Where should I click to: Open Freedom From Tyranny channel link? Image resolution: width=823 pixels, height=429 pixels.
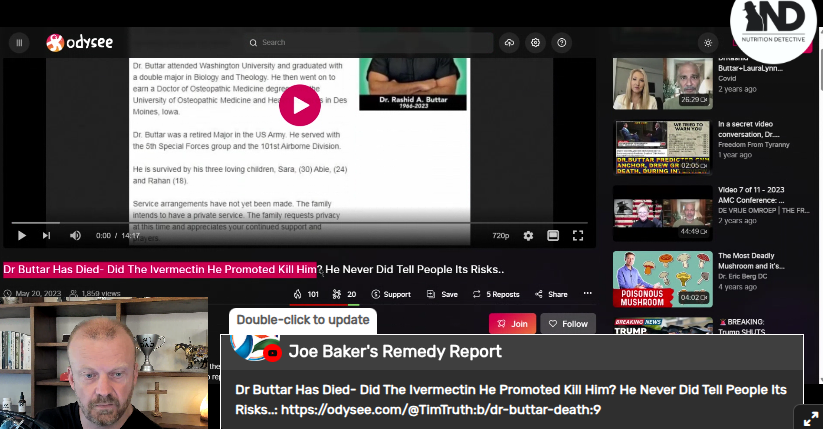(x=754, y=144)
